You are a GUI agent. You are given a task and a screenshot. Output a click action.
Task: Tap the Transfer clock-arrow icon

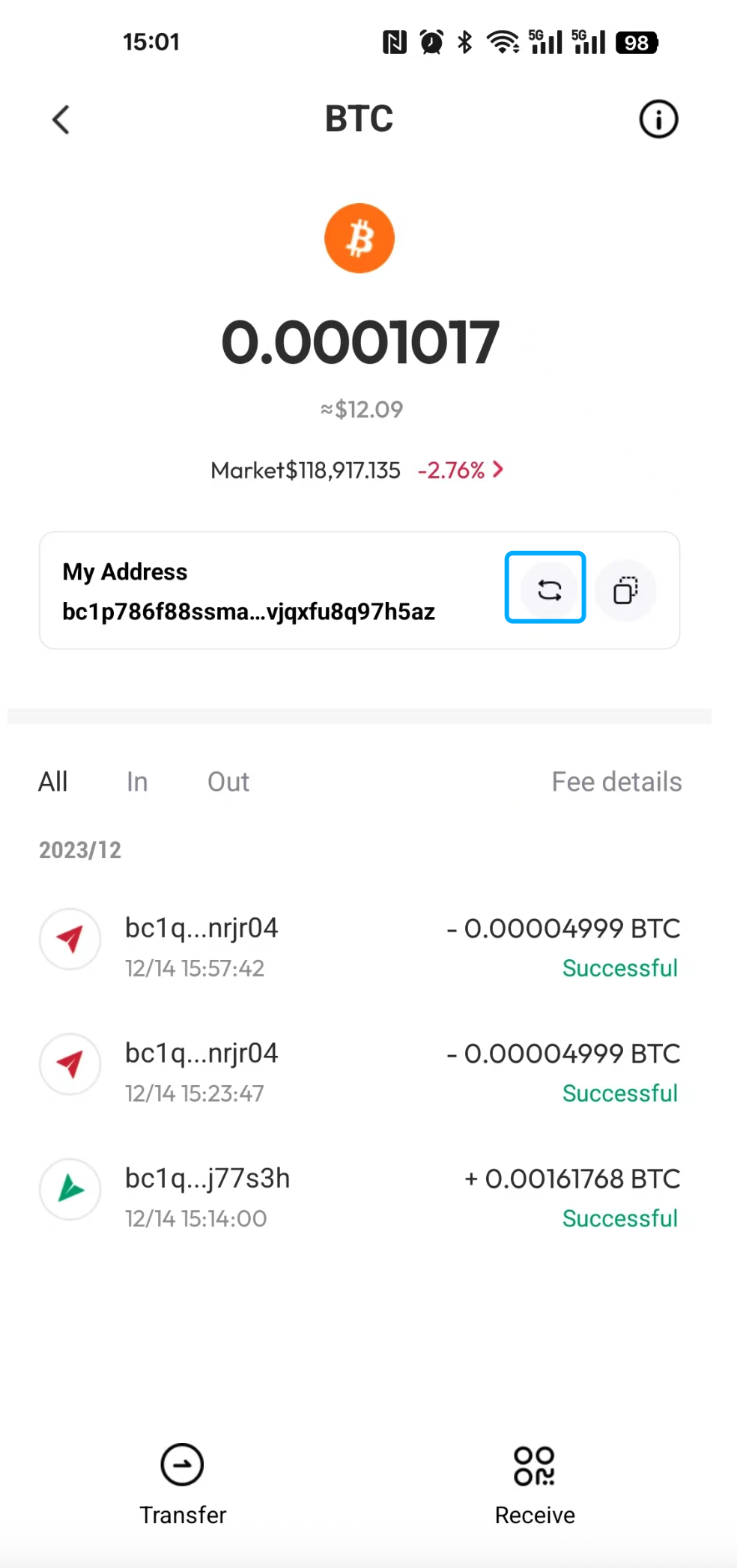pyautogui.click(x=182, y=1465)
